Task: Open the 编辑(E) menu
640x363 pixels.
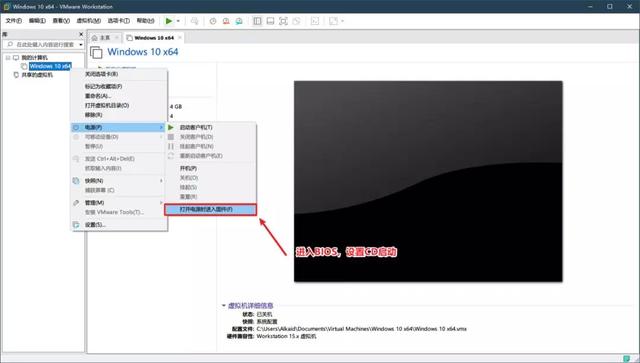Action: point(37,20)
